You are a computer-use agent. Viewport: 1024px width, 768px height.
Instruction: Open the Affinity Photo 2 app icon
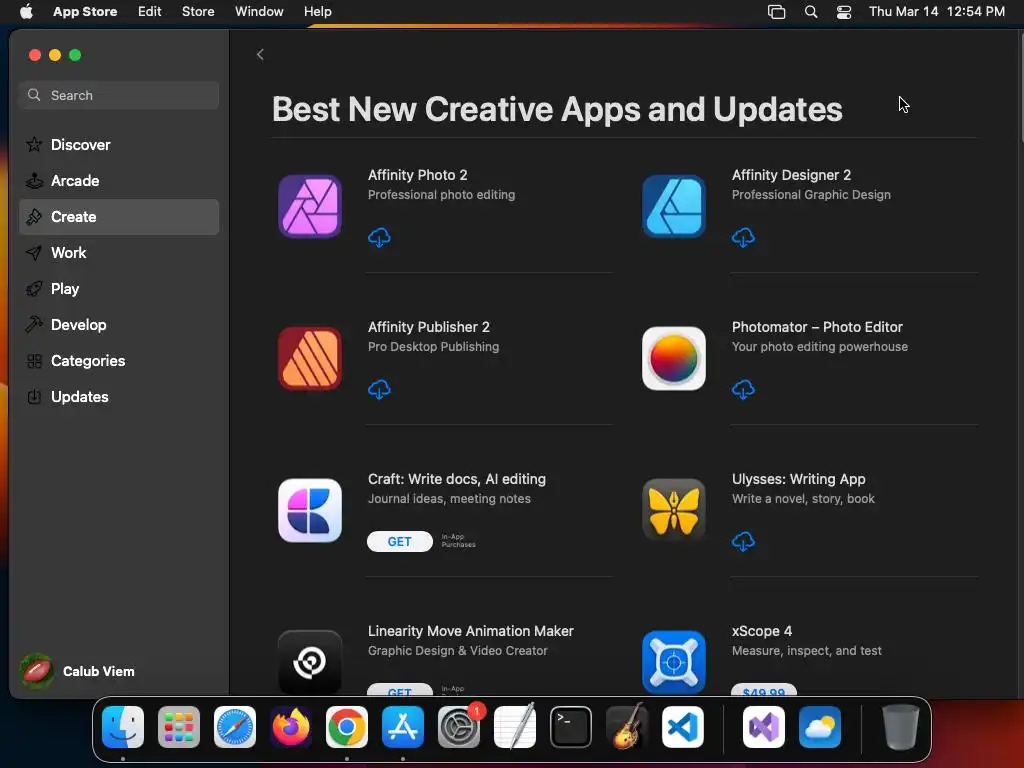click(x=310, y=206)
